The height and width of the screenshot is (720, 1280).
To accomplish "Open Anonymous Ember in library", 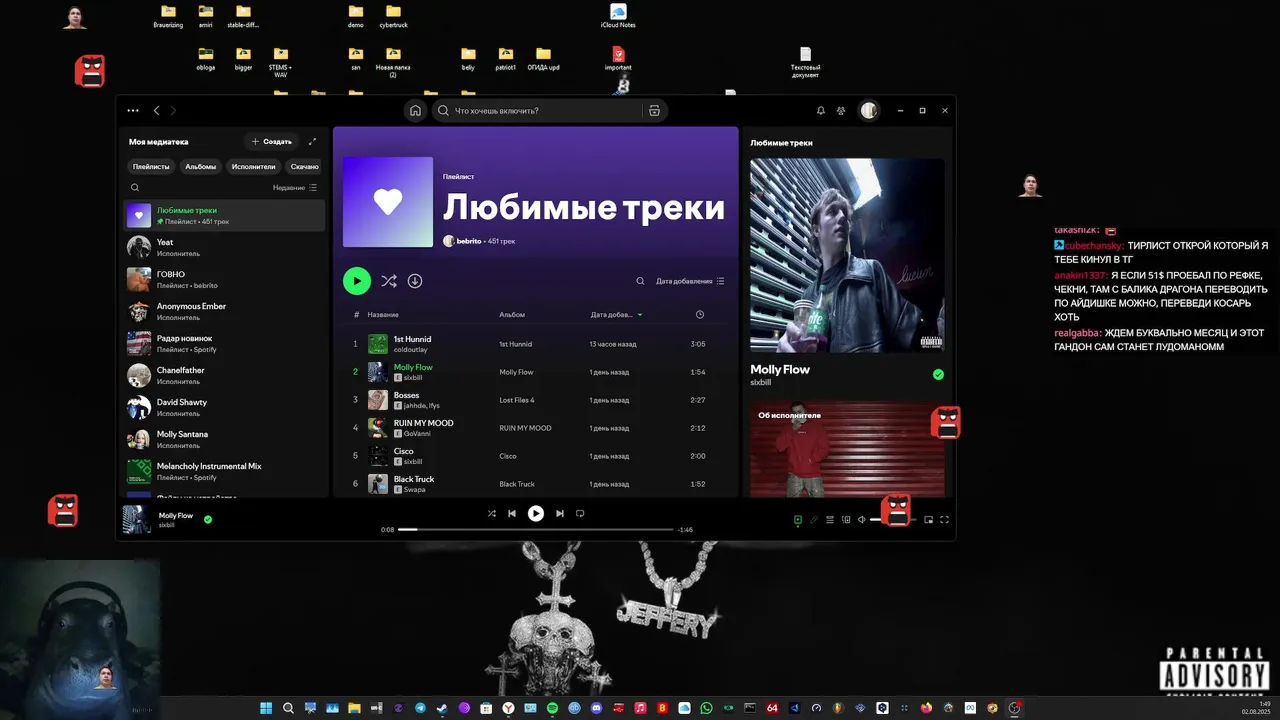I will 225,311.
